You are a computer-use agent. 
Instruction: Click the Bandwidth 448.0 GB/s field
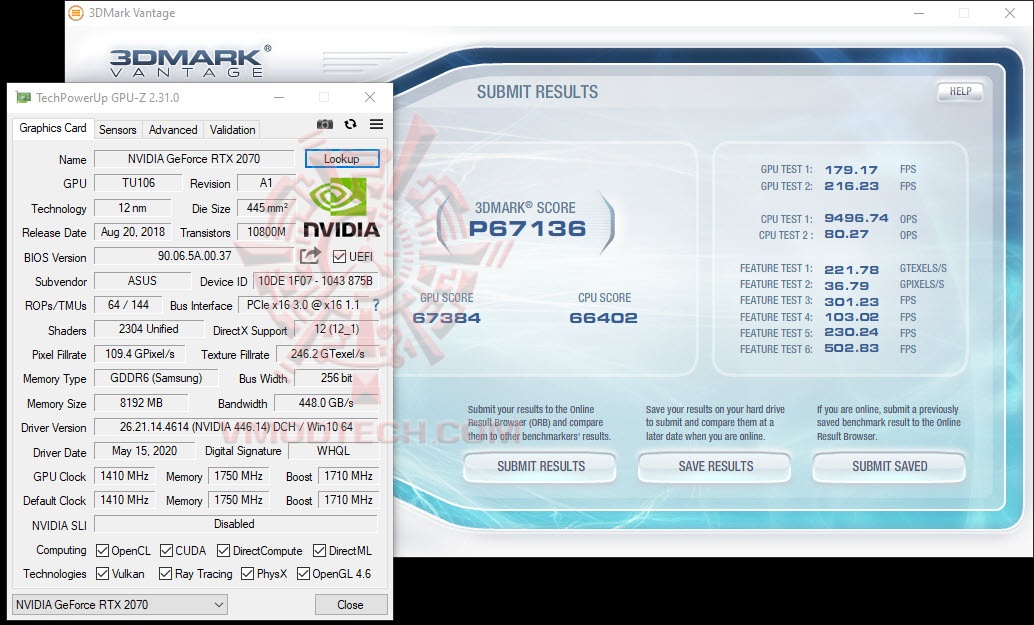pos(326,403)
